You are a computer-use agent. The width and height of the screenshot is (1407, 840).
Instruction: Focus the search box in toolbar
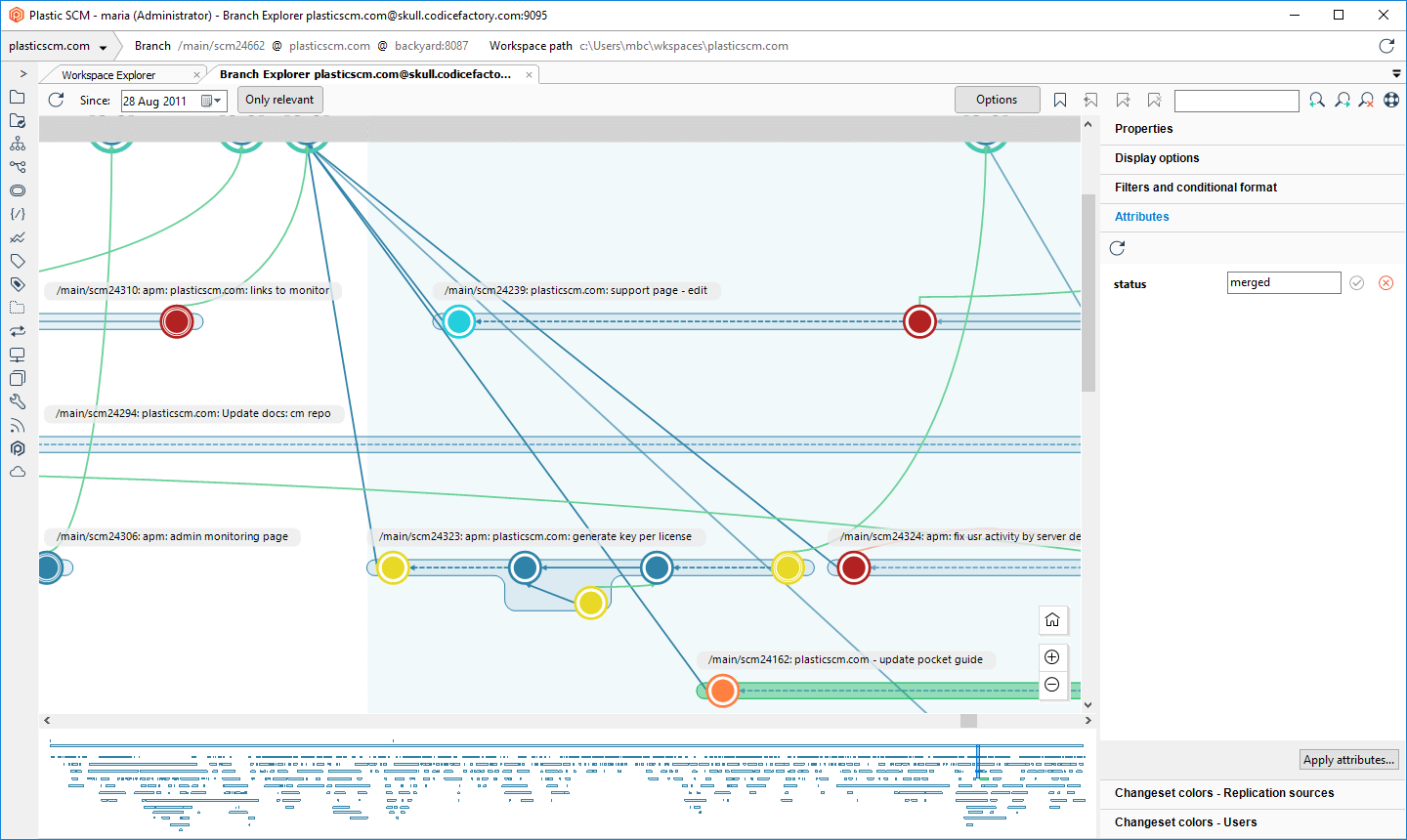pyautogui.click(x=1236, y=101)
